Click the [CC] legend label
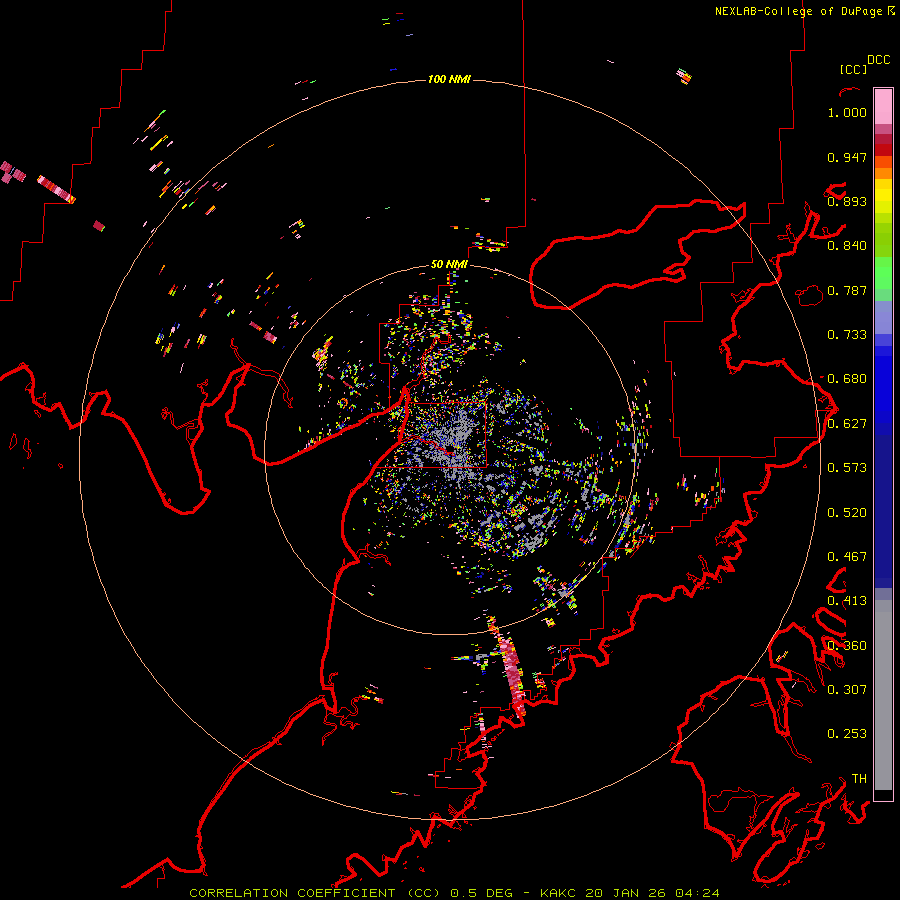900x900 pixels. 853,69
